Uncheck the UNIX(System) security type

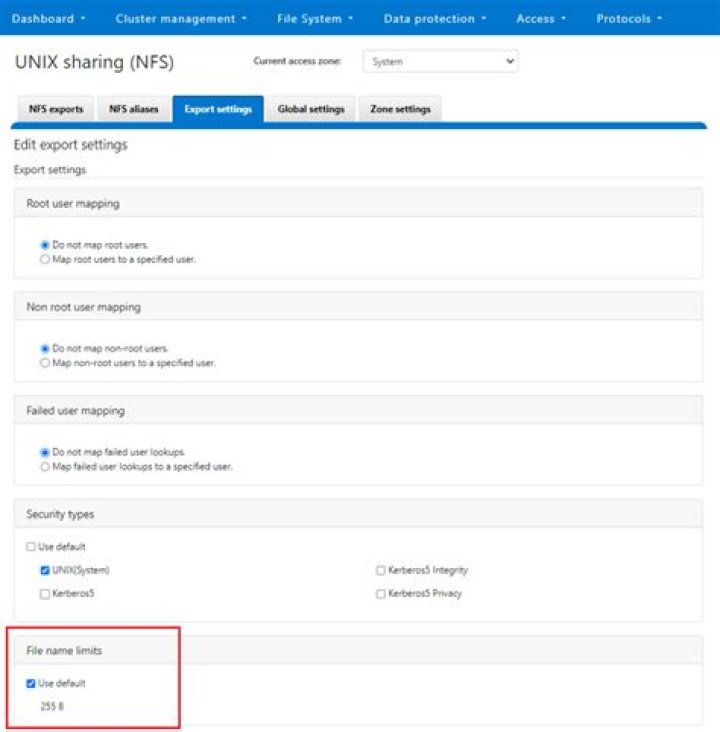[x=45, y=570]
